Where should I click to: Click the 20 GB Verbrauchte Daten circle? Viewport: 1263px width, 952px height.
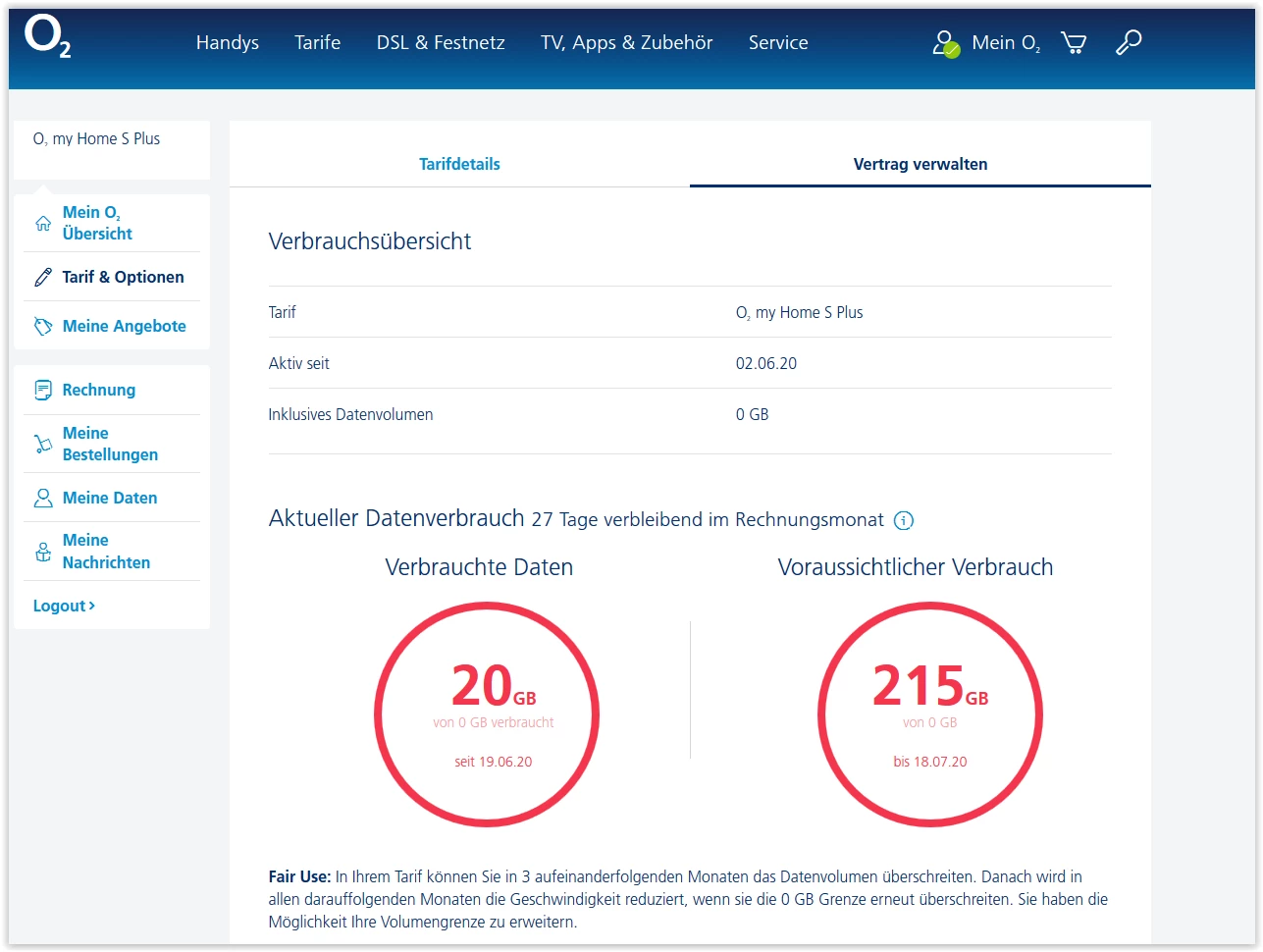pos(487,714)
